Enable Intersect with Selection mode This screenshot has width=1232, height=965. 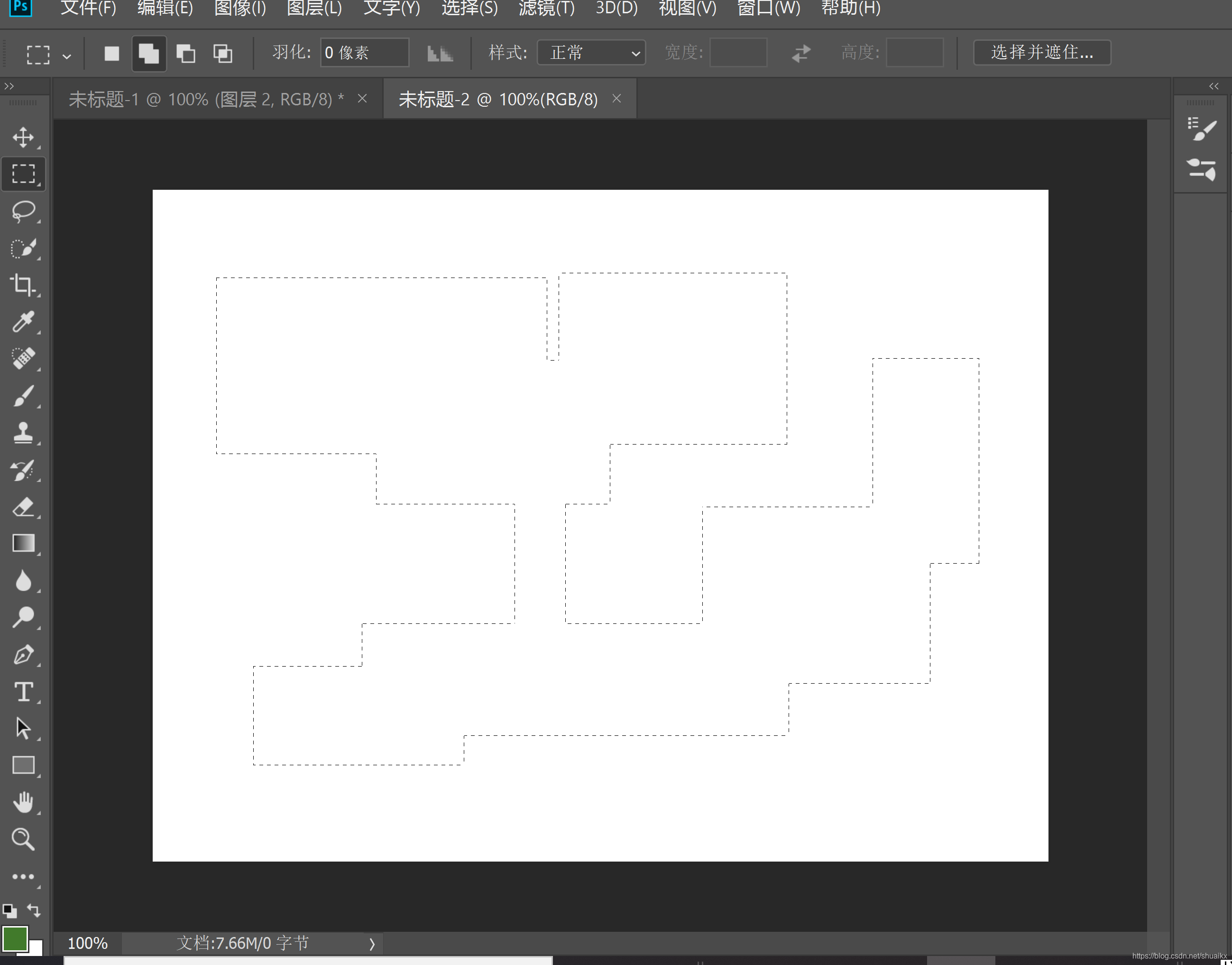222,54
